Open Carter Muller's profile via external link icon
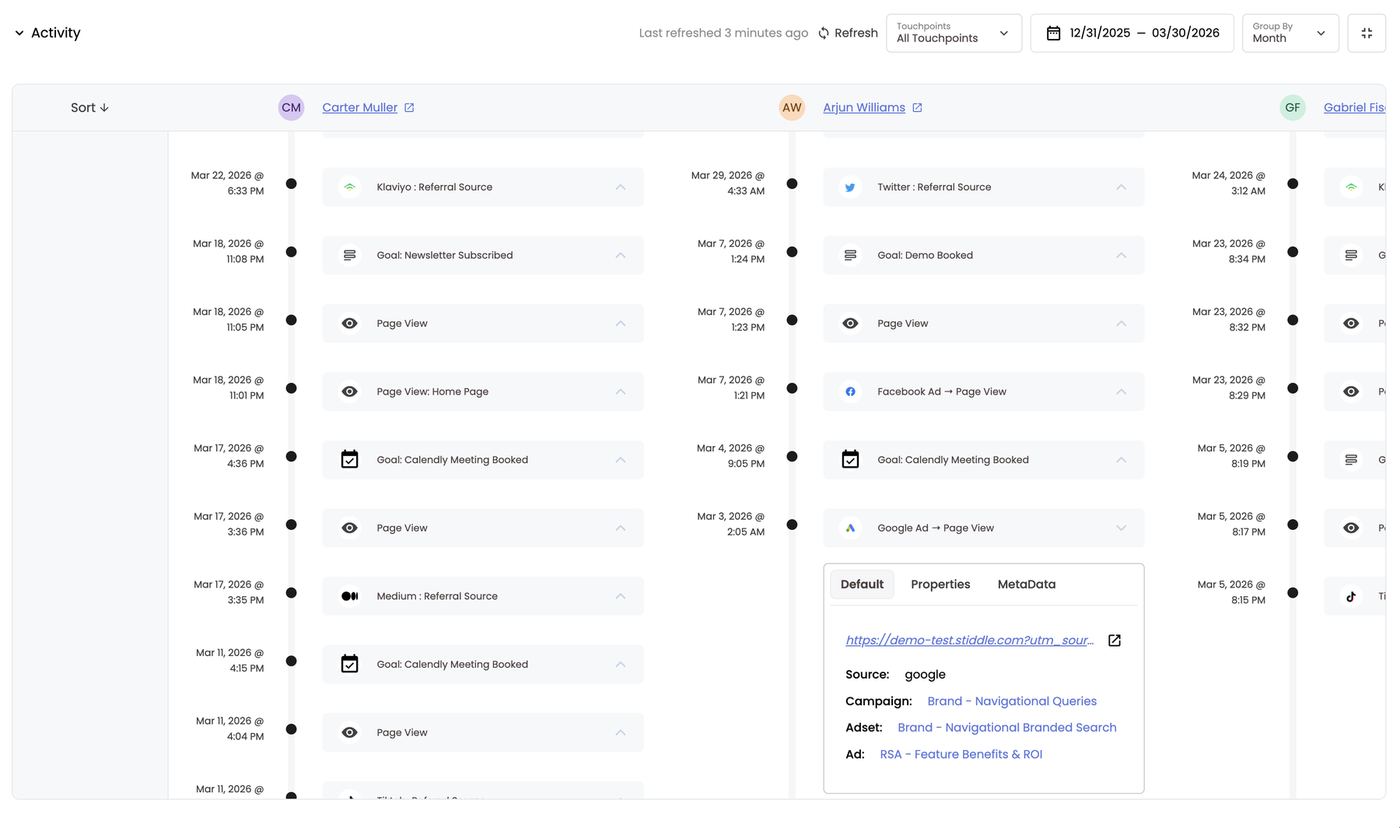 point(409,108)
